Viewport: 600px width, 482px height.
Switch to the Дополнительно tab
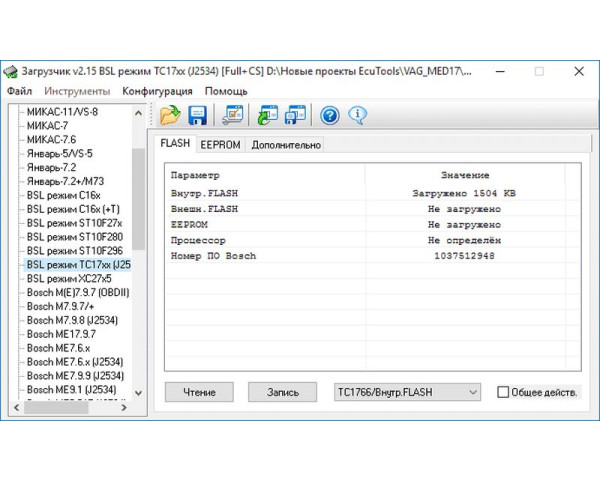286,144
